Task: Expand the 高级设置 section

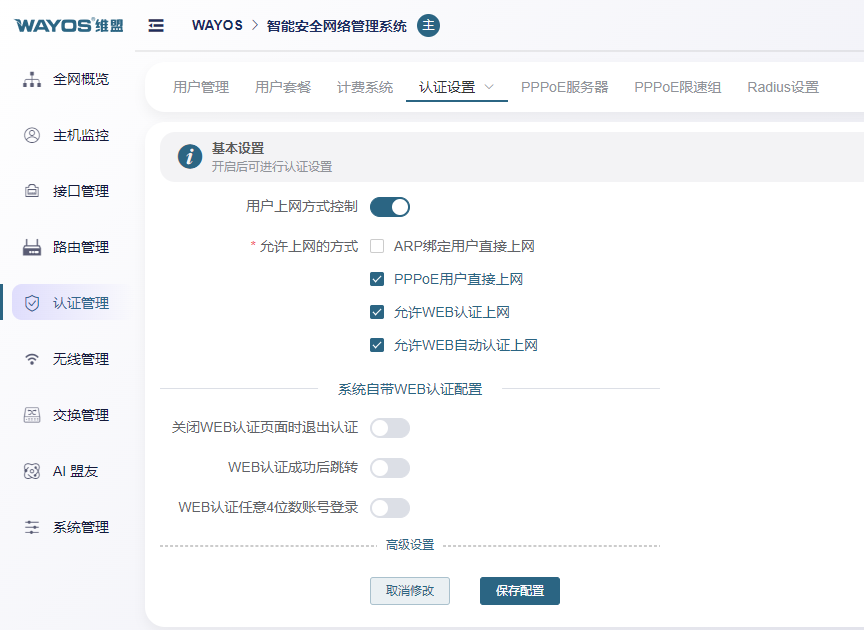Action: pyautogui.click(x=409, y=545)
